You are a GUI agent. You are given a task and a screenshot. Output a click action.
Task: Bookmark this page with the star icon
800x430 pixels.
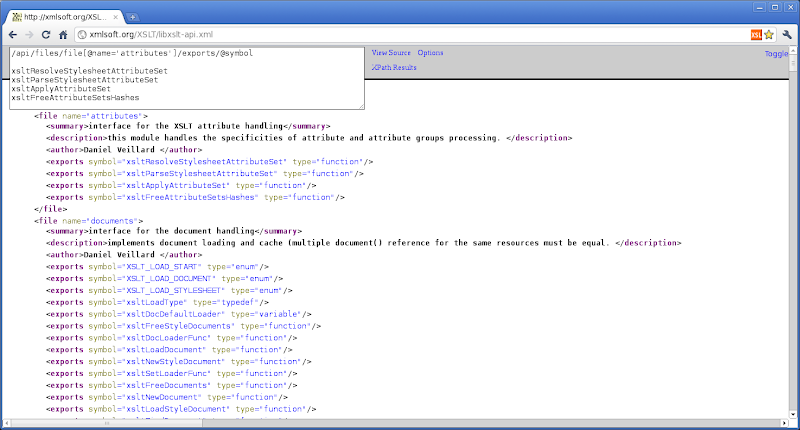[769, 35]
